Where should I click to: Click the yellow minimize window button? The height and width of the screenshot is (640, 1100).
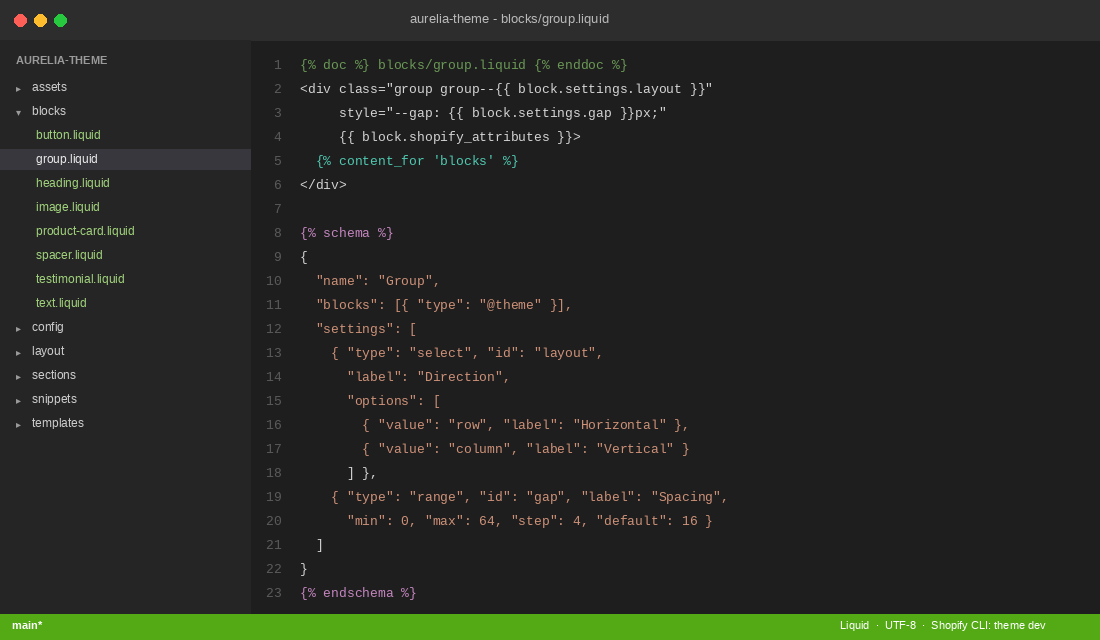[41, 20]
